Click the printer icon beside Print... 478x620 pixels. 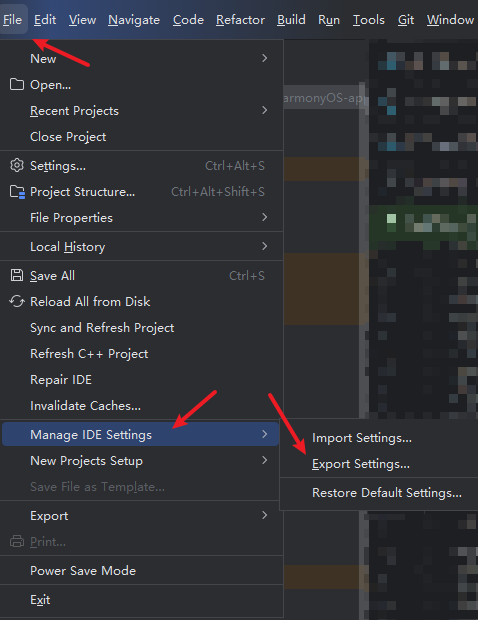pyautogui.click(x=17, y=541)
